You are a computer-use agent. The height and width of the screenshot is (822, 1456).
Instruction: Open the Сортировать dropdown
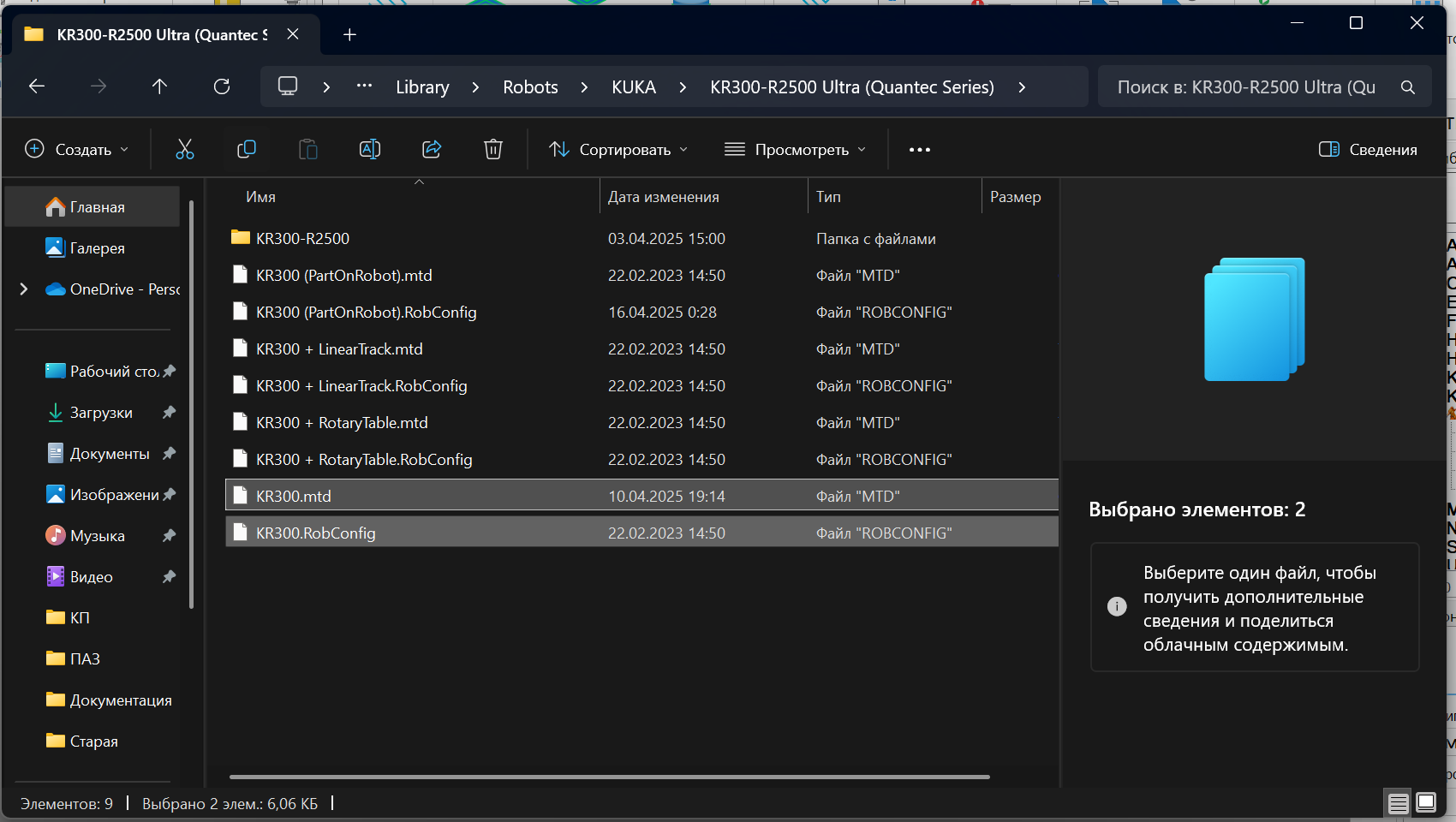click(618, 150)
